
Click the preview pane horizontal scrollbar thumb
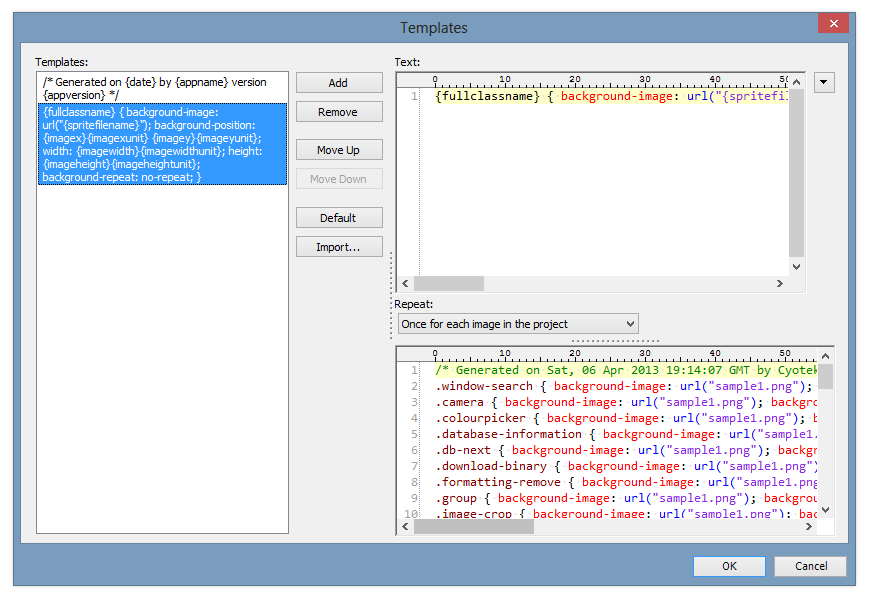tap(474, 527)
